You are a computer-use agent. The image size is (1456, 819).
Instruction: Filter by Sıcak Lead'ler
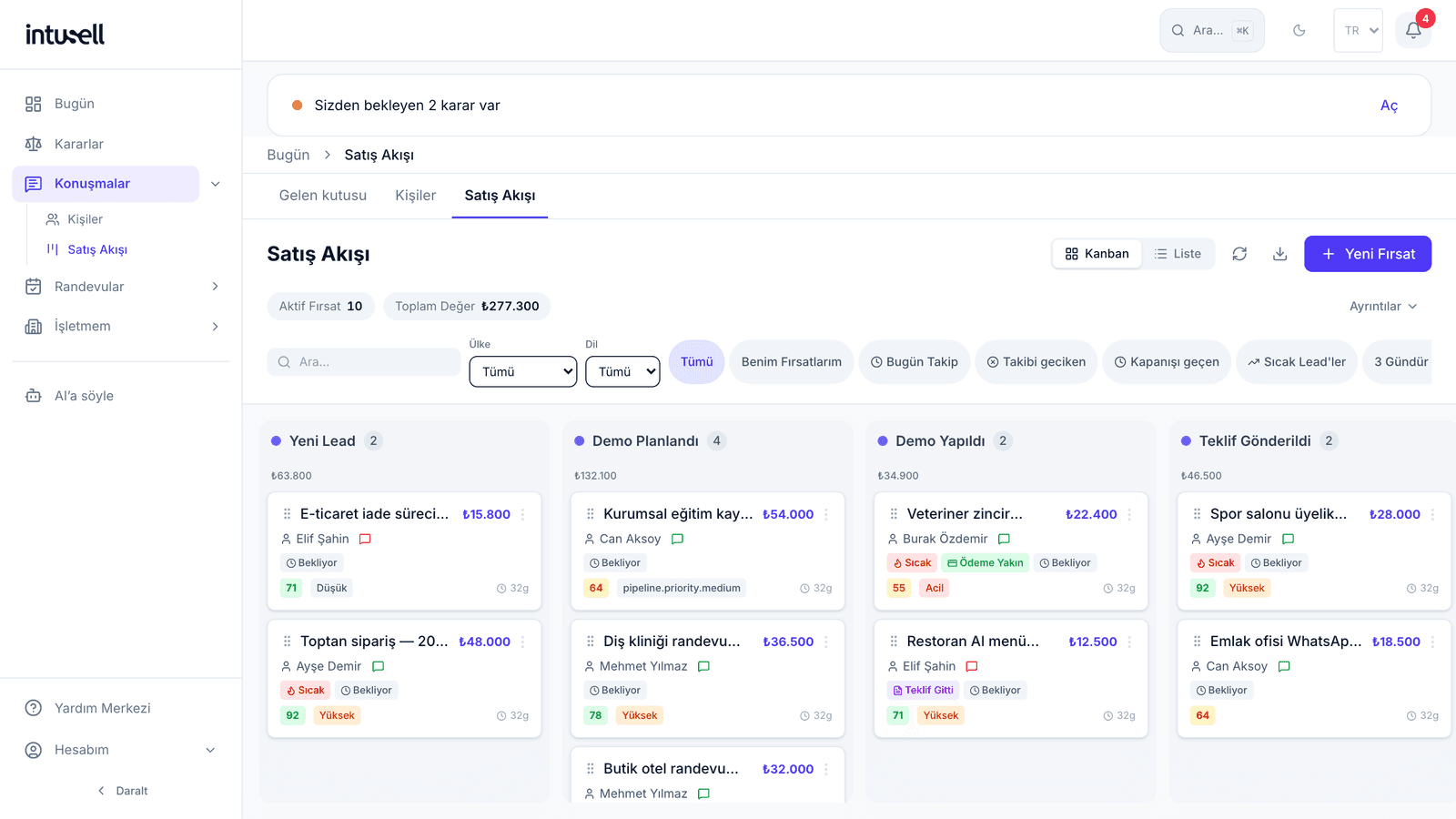tap(1297, 362)
